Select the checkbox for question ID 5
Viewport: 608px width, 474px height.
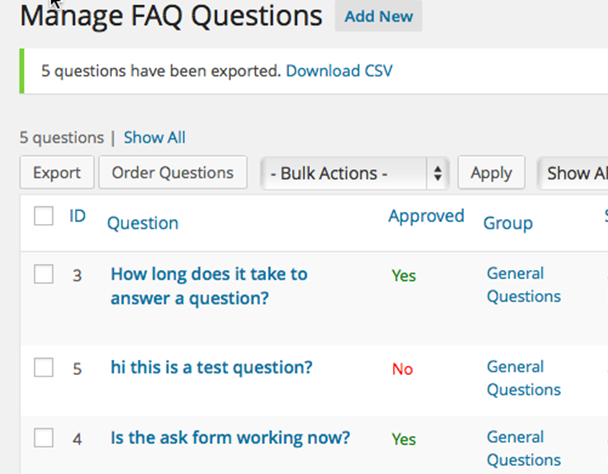pos(44,368)
